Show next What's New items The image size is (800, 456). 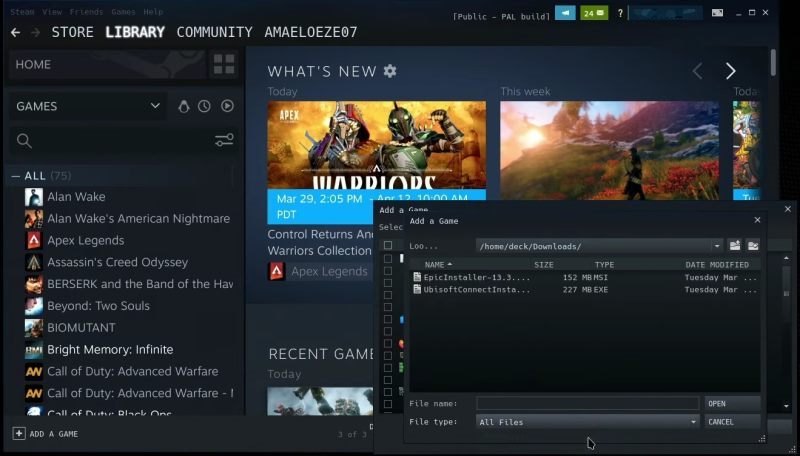731,71
